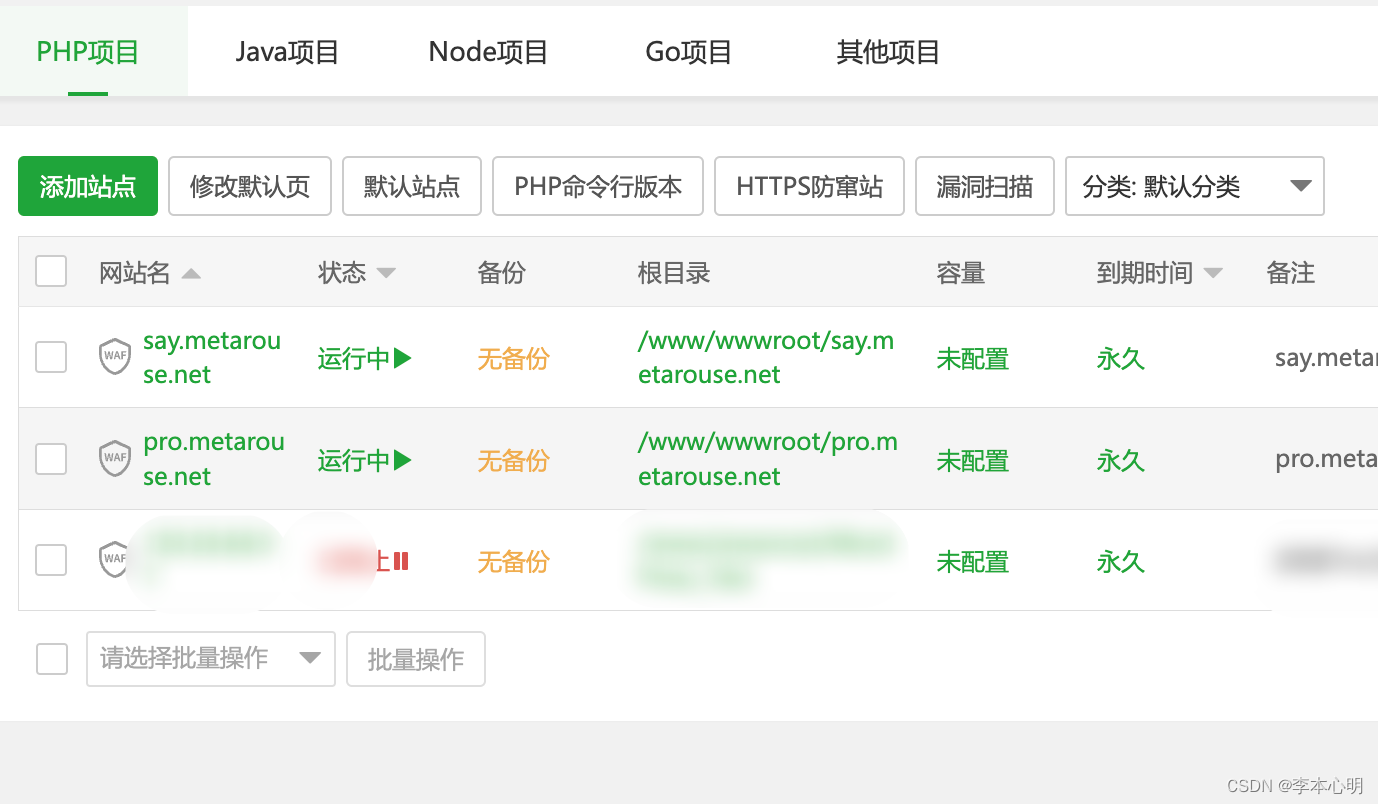Open root directory /www/wwwroot/pro.metarouse.net
Screen dimensions: 1378x804
[768, 459]
